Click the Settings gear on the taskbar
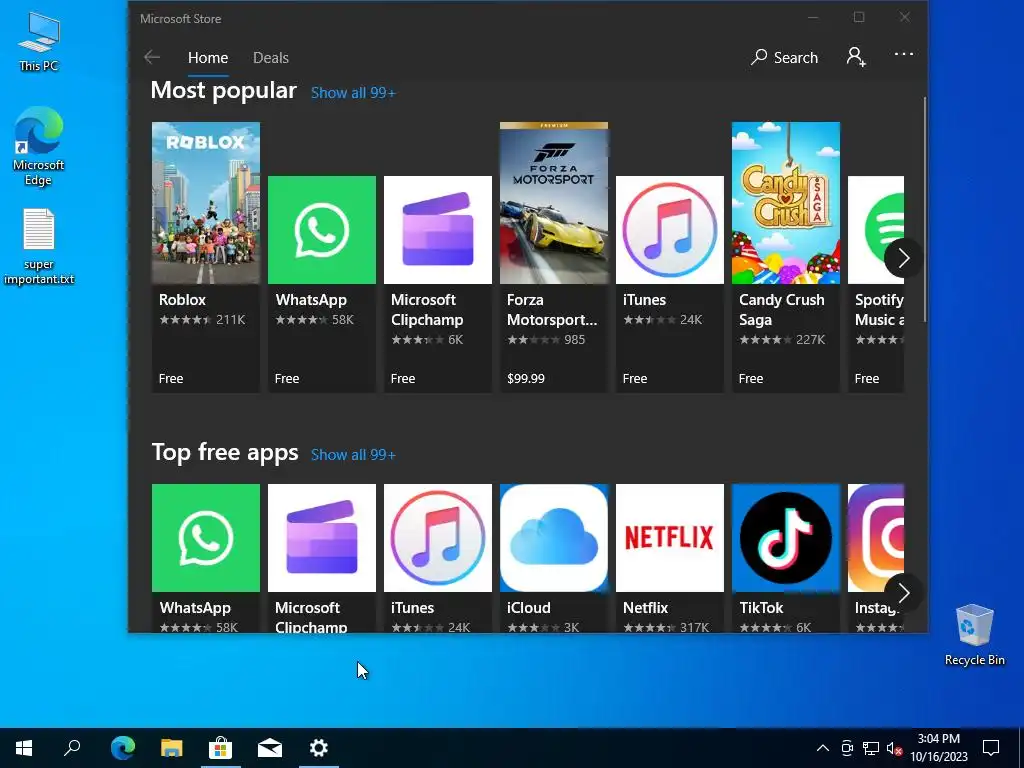The width and height of the screenshot is (1024, 768). pyautogui.click(x=319, y=748)
